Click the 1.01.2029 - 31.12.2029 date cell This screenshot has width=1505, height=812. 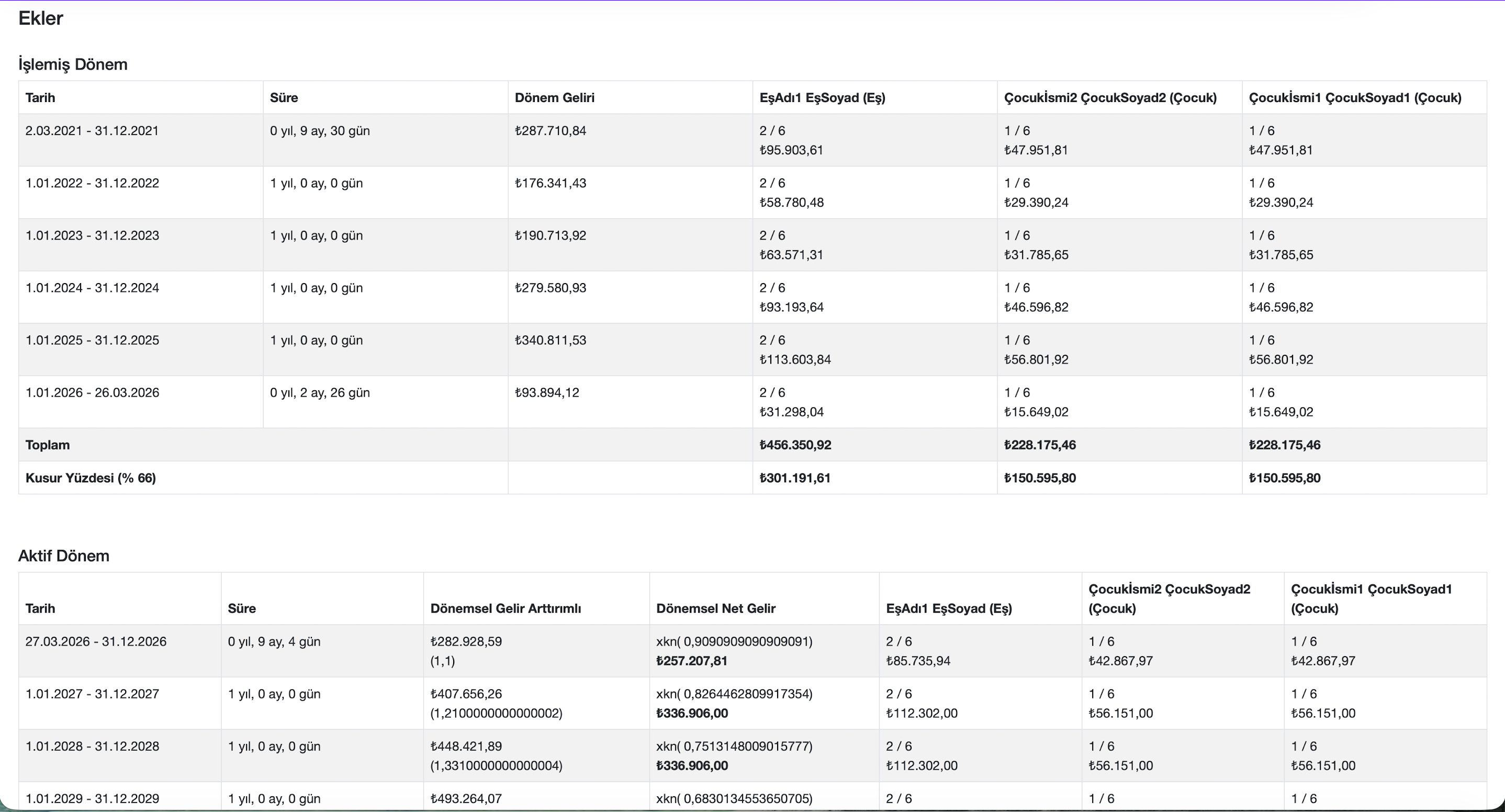click(x=92, y=798)
